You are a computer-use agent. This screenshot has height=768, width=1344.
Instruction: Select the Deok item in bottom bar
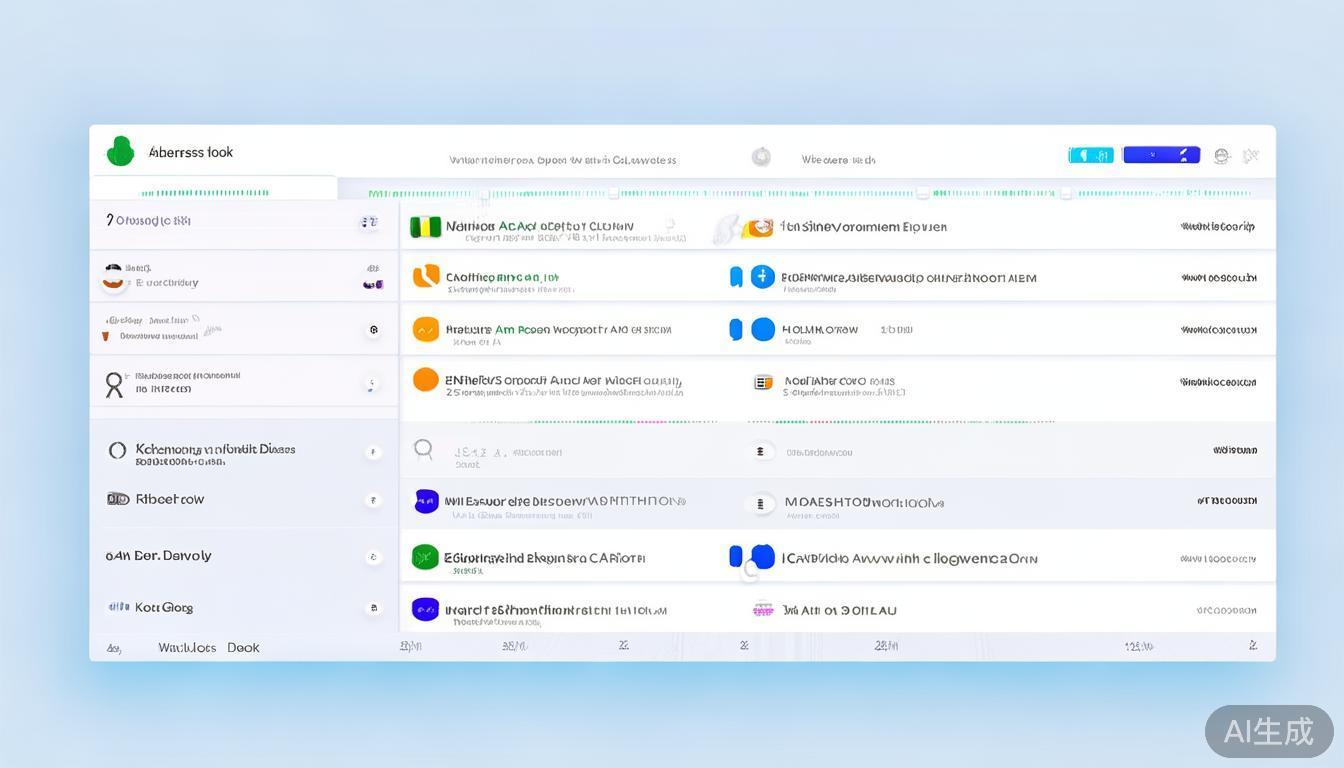tap(243, 648)
